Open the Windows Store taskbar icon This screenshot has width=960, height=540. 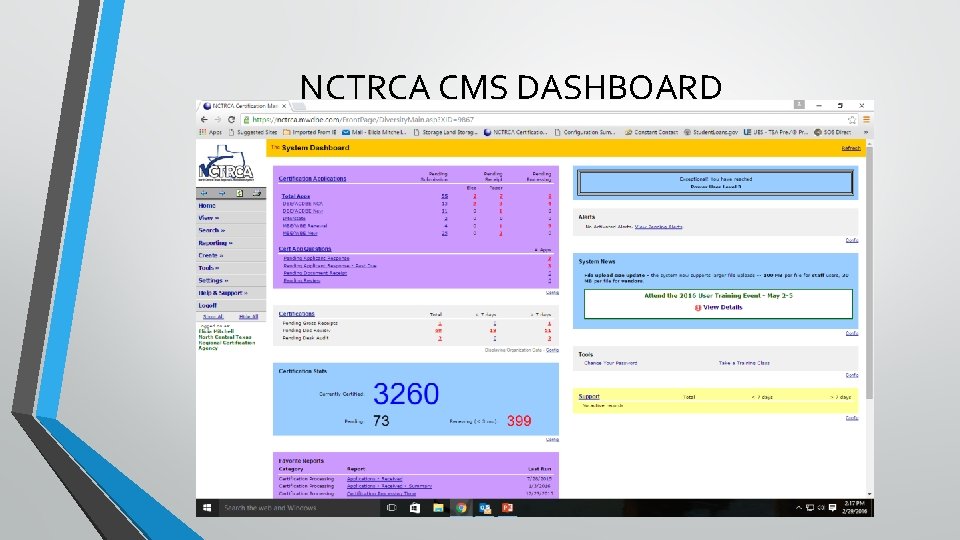414,508
